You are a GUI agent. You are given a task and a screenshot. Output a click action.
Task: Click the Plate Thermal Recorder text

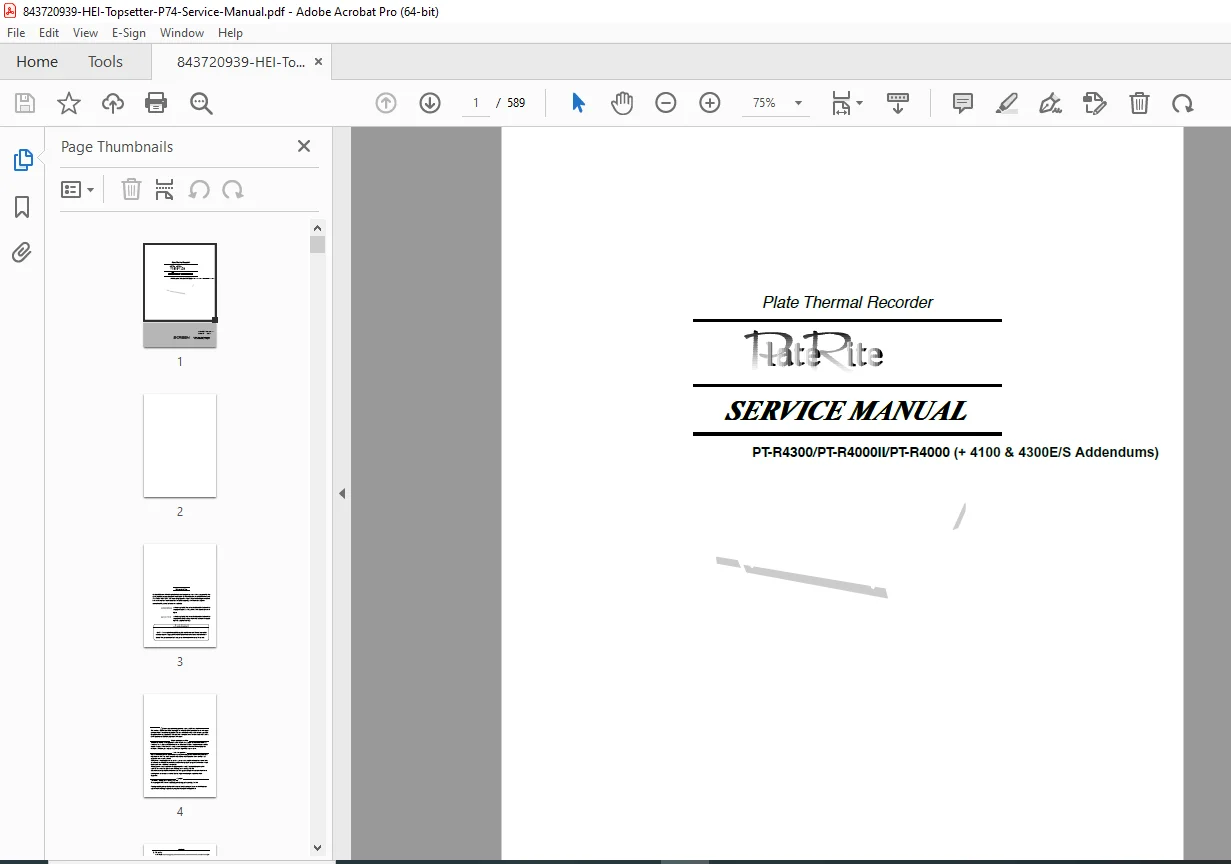click(848, 302)
